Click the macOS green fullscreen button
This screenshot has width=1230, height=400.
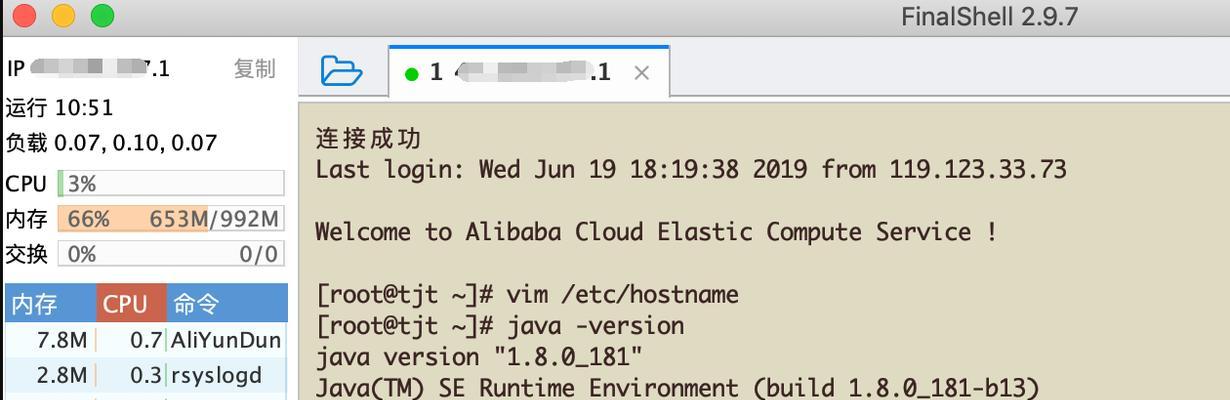(102, 15)
